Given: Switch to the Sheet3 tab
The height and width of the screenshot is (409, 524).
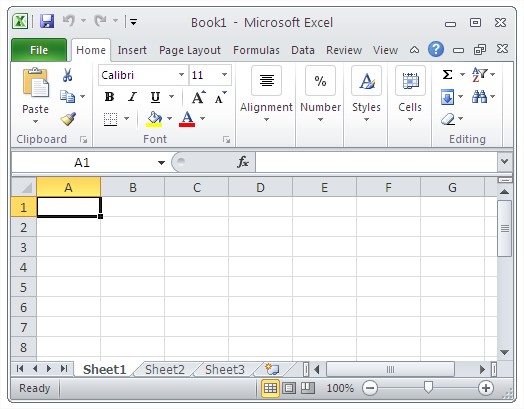Looking at the screenshot, I should [x=225, y=370].
